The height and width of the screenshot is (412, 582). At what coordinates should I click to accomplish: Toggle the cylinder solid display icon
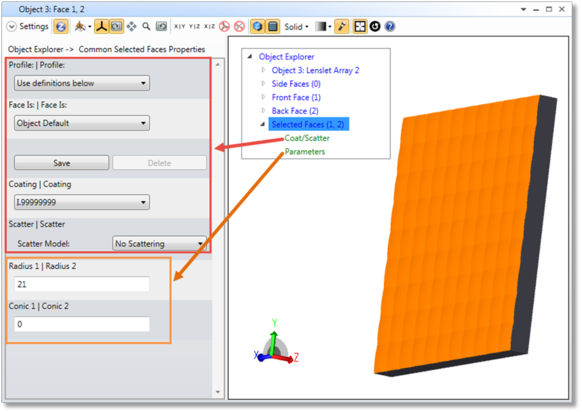(273, 27)
